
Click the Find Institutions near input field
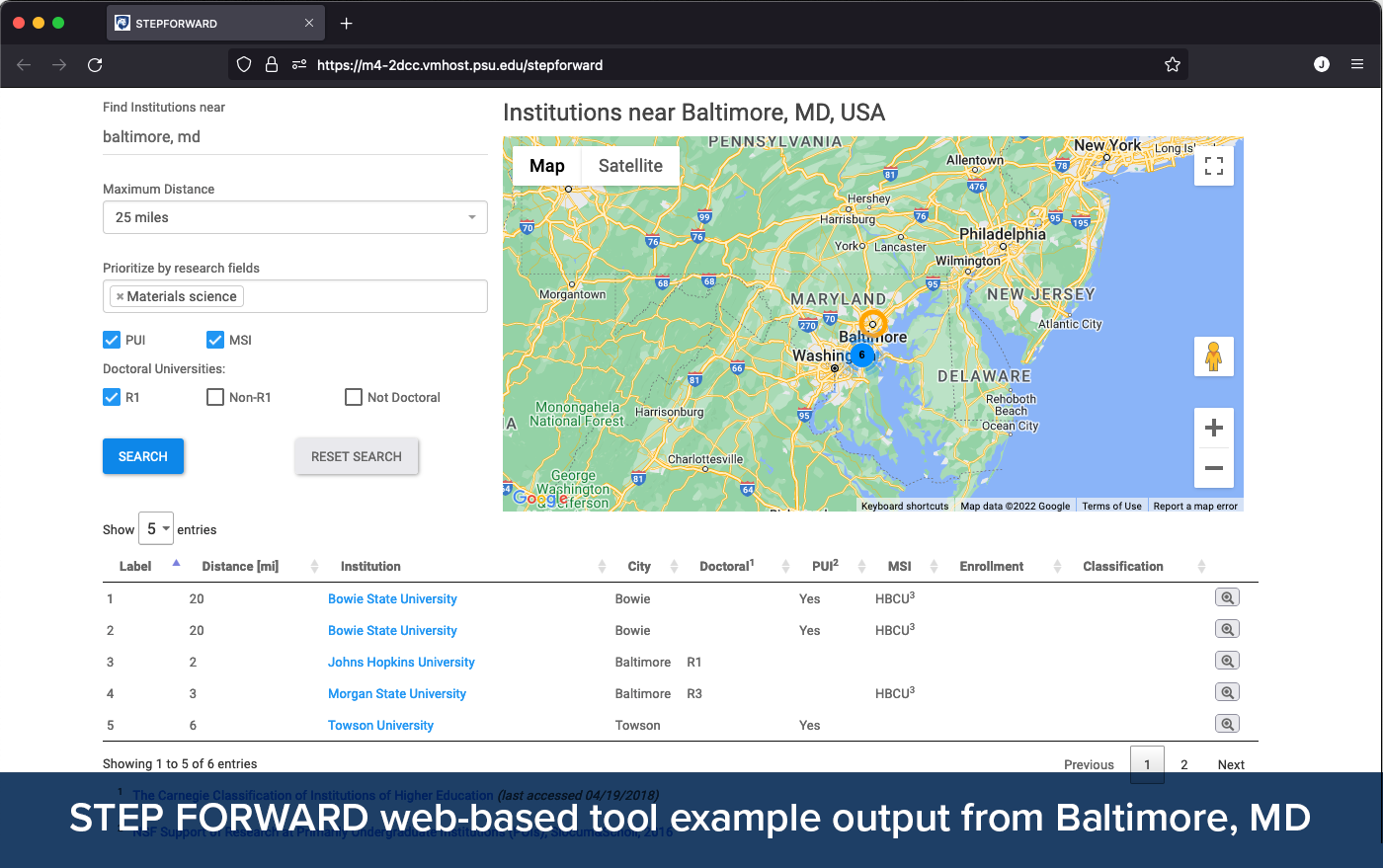[x=295, y=137]
